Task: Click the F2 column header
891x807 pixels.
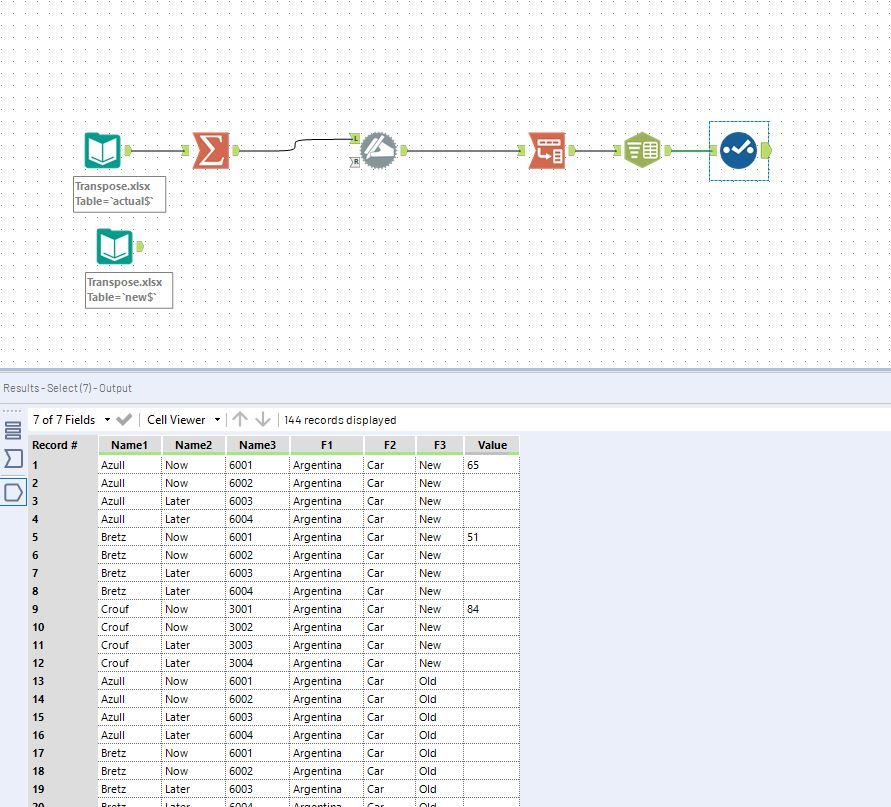Action: [x=390, y=445]
